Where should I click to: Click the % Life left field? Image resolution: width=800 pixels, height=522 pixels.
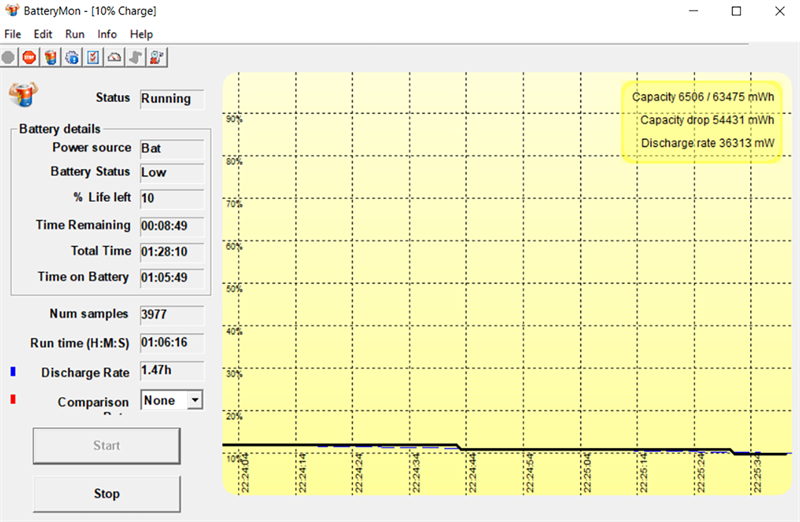pos(172,198)
